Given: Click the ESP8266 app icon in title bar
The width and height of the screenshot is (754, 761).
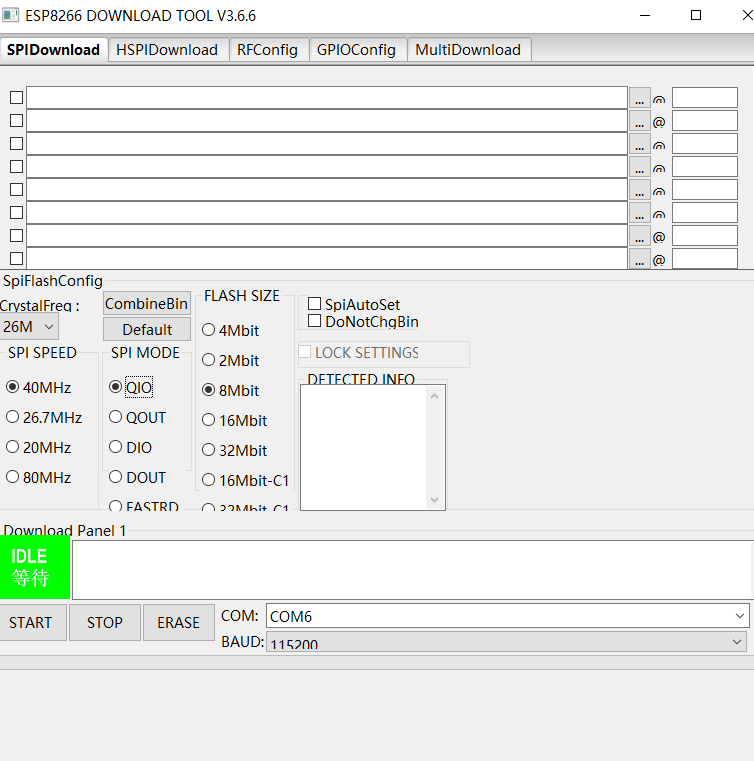Looking at the screenshot, I should 10,15.
